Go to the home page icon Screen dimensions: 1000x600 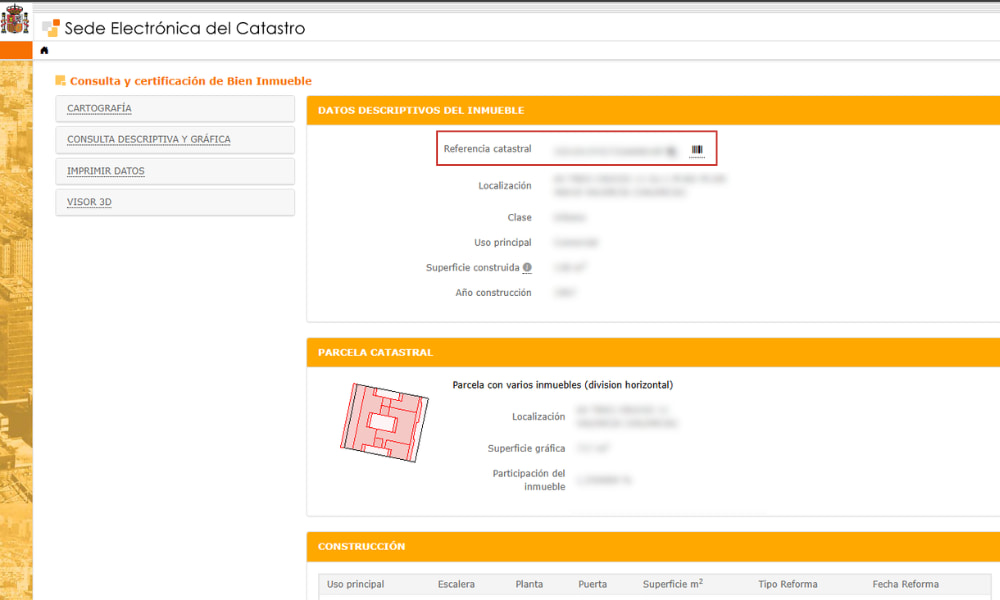(44, 50)
